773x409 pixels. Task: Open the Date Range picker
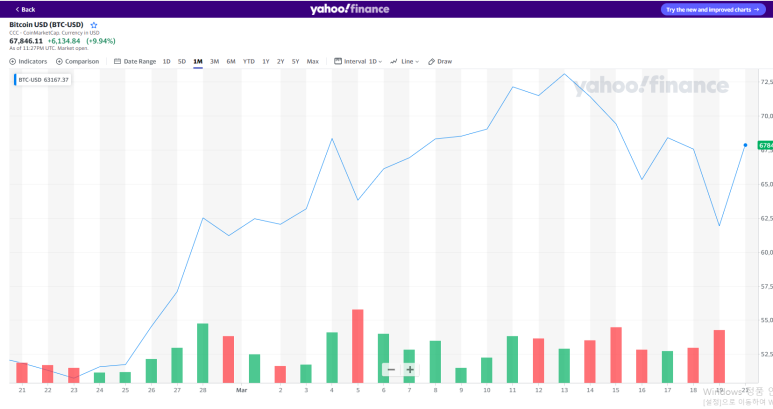pyautogui.click(x=135, y=62)
